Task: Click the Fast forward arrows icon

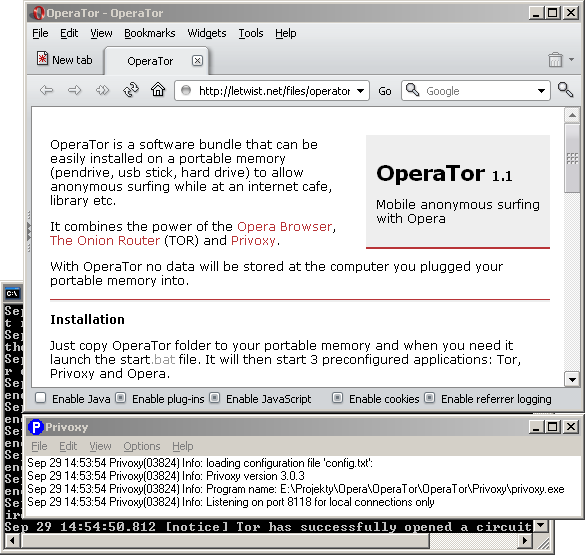Action: pos(102,90)
